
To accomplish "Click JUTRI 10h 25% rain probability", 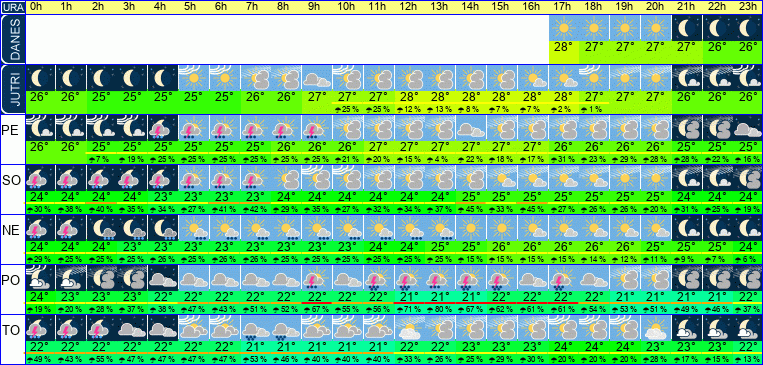I will 348,110.
